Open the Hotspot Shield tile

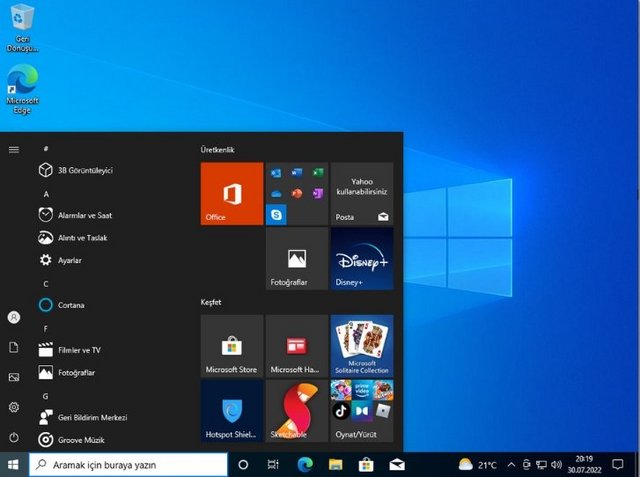coord(232,411)
